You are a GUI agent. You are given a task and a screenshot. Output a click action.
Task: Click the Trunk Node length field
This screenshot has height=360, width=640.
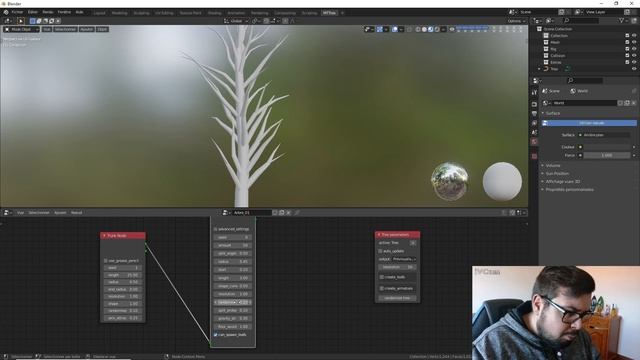123,275
